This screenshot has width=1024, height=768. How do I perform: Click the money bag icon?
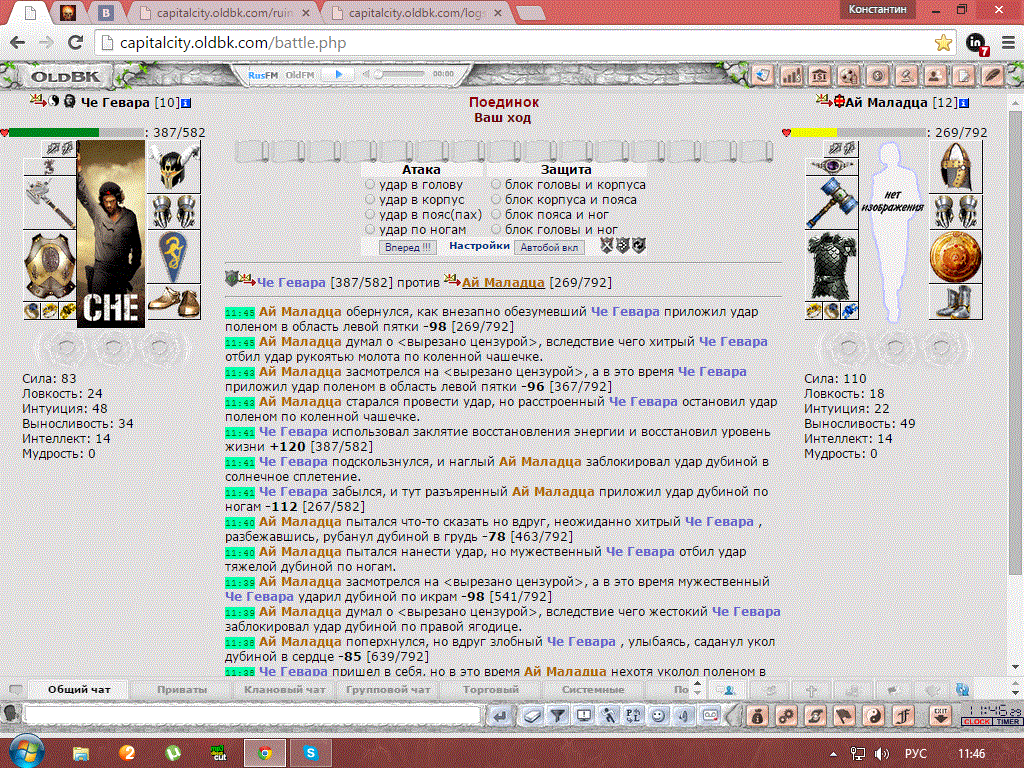(x=757, y=716)
